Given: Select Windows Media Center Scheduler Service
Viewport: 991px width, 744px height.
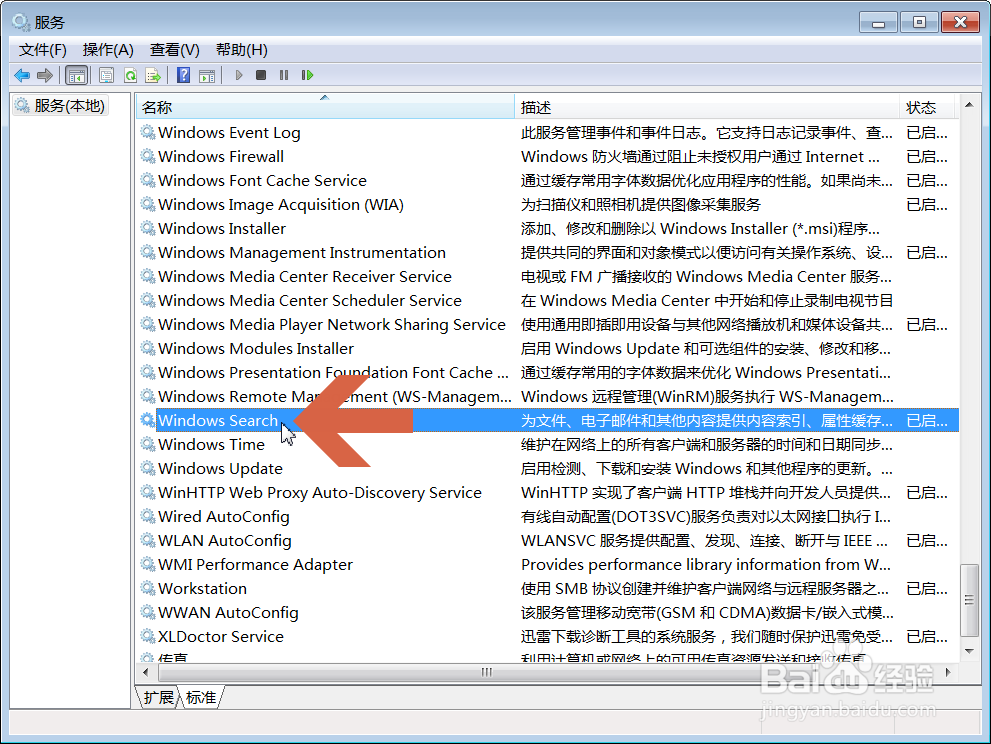Looking at the screenshot, I should [547, 301].
